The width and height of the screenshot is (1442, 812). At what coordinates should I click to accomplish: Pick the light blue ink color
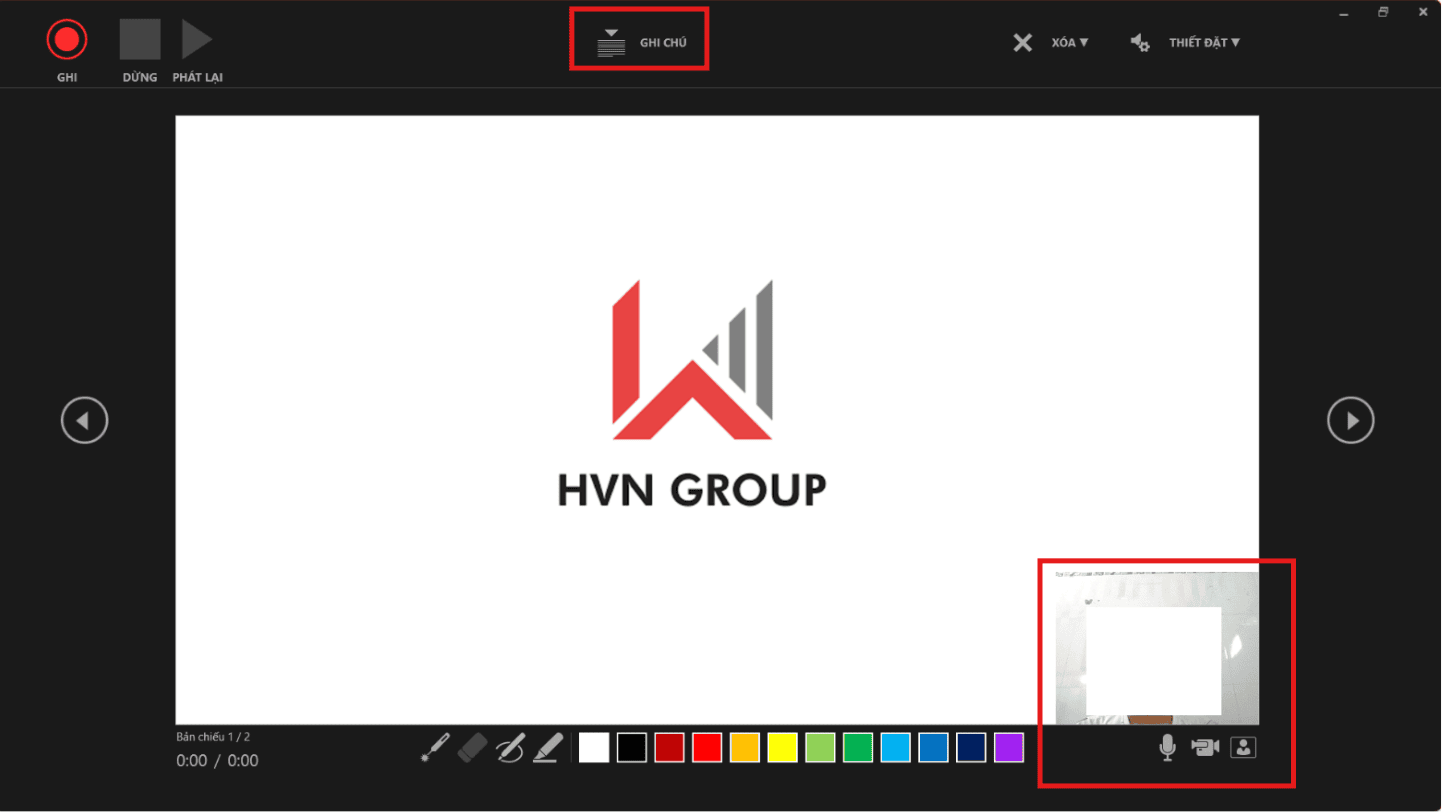coord(896,747)
